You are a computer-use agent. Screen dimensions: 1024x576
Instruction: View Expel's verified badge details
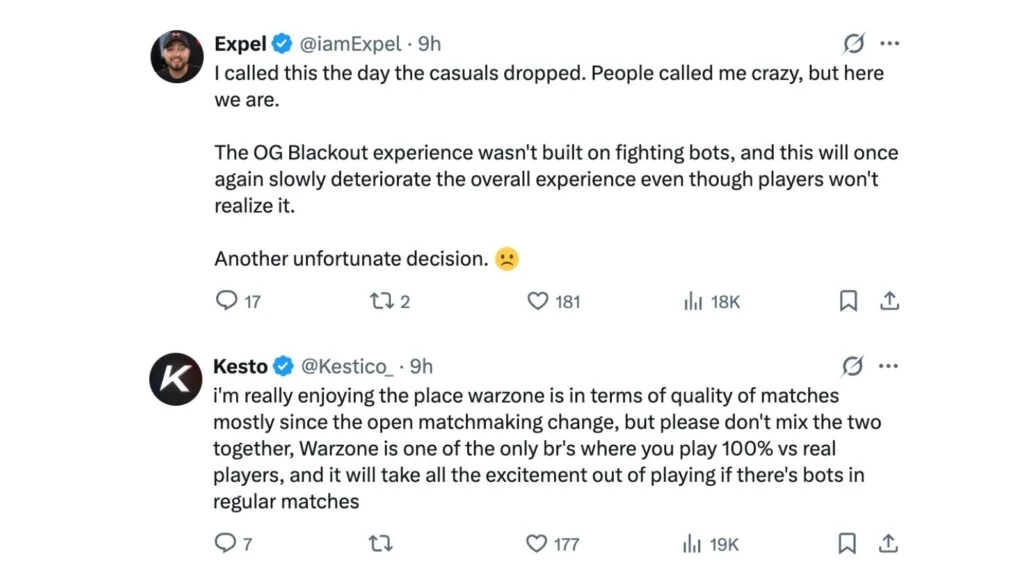[x=281, y=44]
